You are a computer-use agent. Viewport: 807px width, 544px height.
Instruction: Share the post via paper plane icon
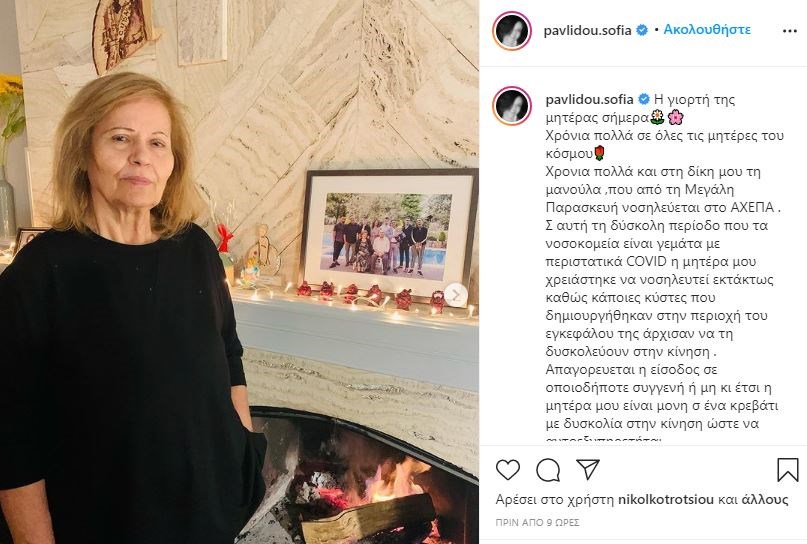click(x=588, y=469)
